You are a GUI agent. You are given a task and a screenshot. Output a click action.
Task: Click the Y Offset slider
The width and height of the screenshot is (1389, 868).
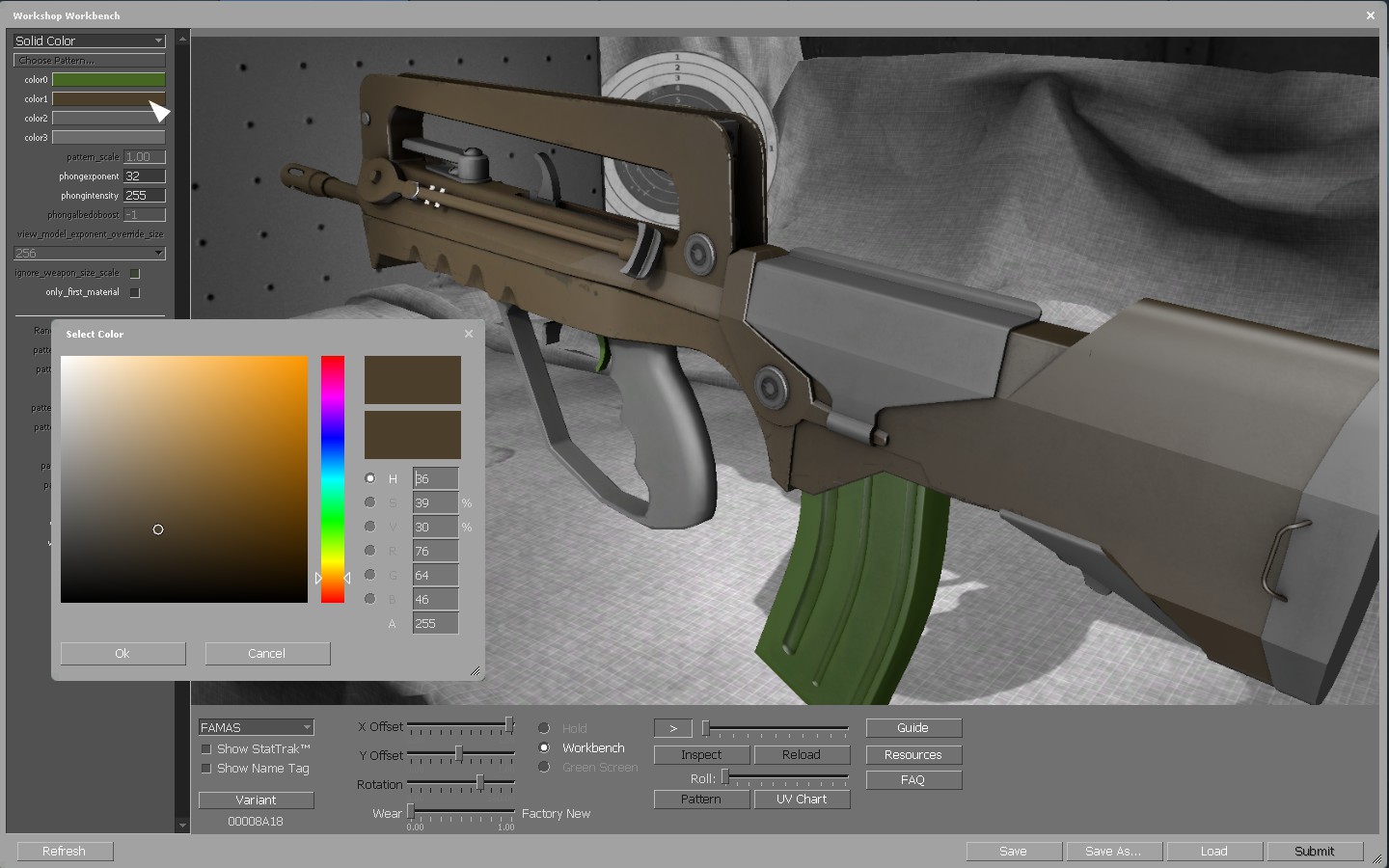point(461,754)
